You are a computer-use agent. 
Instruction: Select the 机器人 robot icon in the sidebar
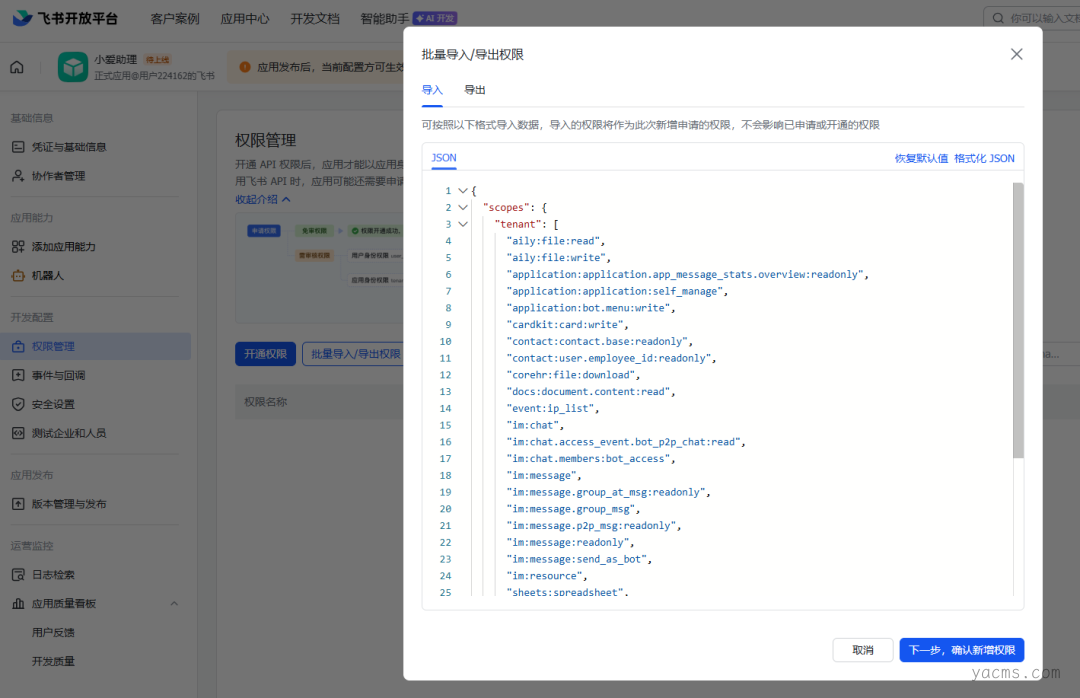click(18, 276)
